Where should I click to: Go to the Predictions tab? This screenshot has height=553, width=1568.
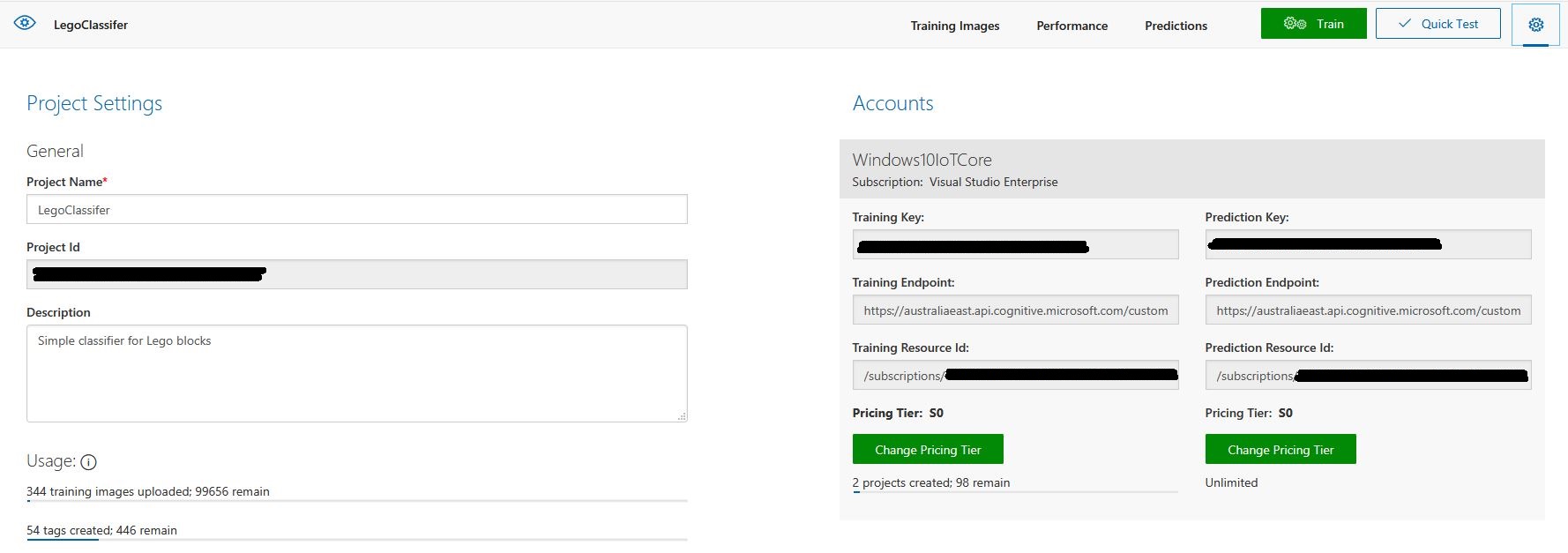coord(1176,26)
